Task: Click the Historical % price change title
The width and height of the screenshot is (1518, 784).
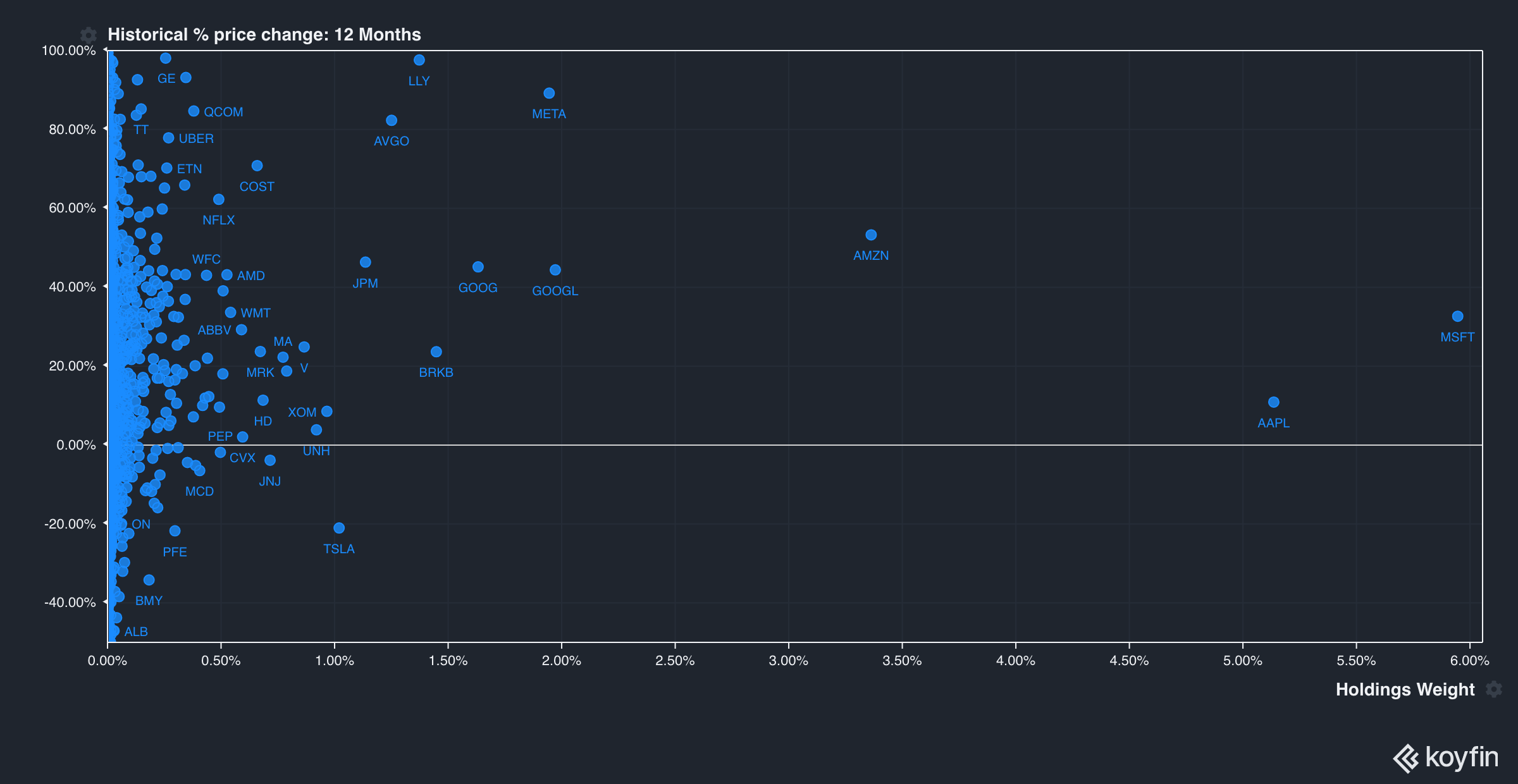Action: [x=264, y=35]
